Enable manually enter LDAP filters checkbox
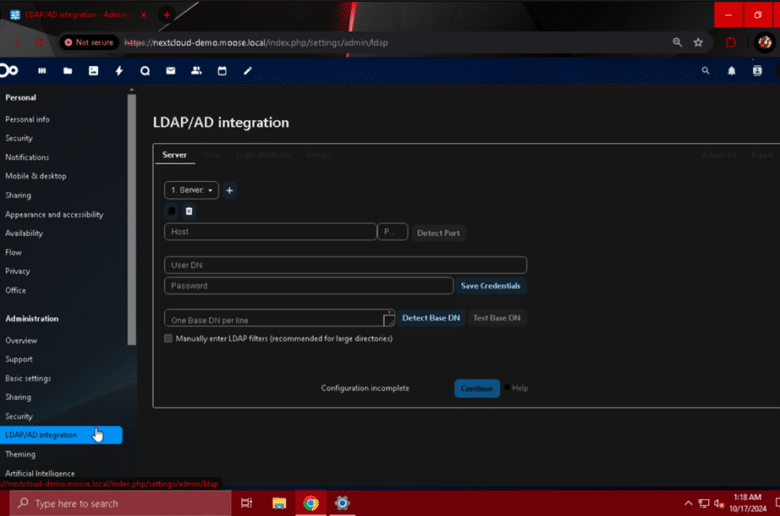 (x=168, y=338)
